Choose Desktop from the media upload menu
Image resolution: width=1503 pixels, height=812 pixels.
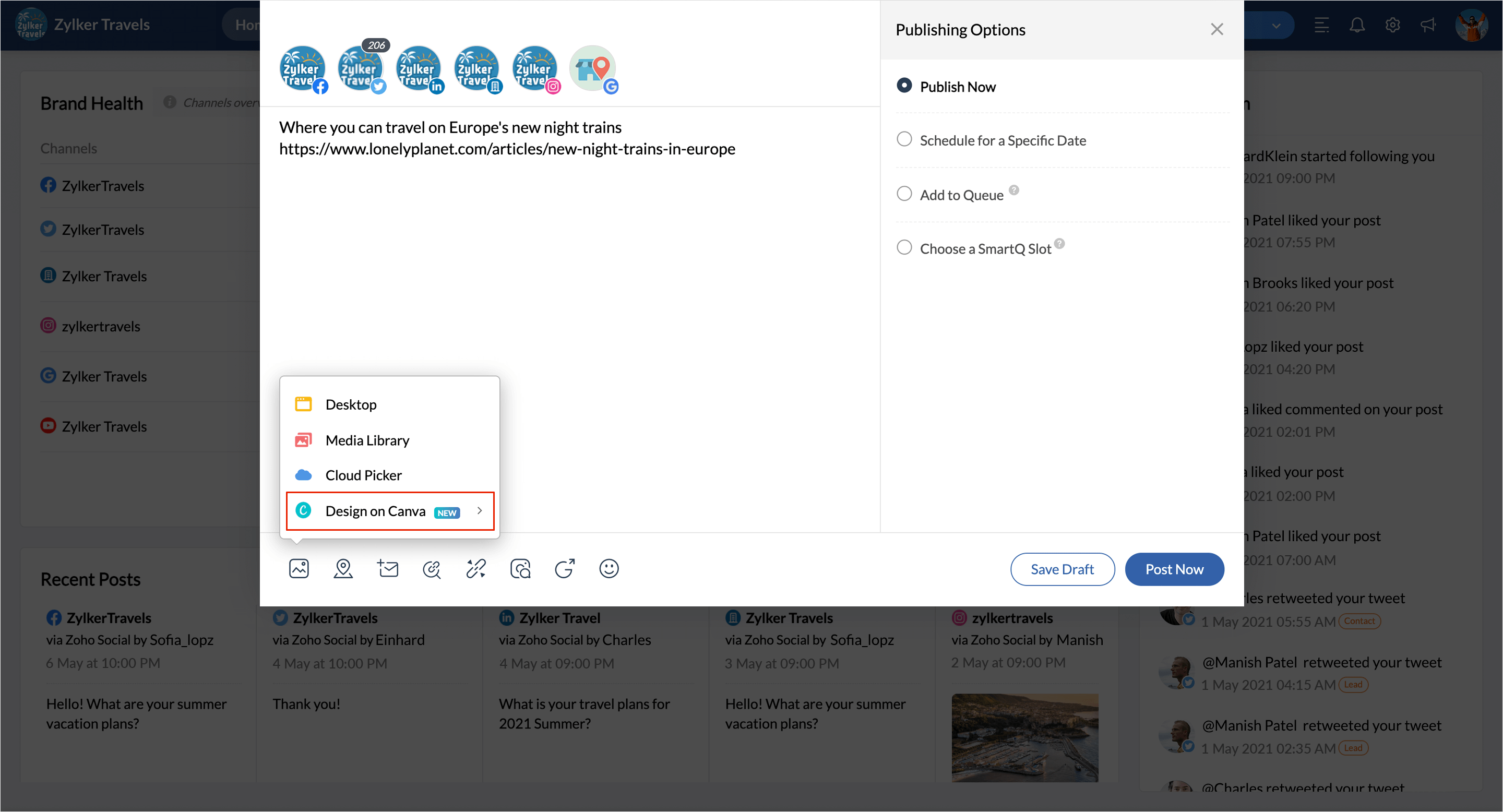pos(351,404)
